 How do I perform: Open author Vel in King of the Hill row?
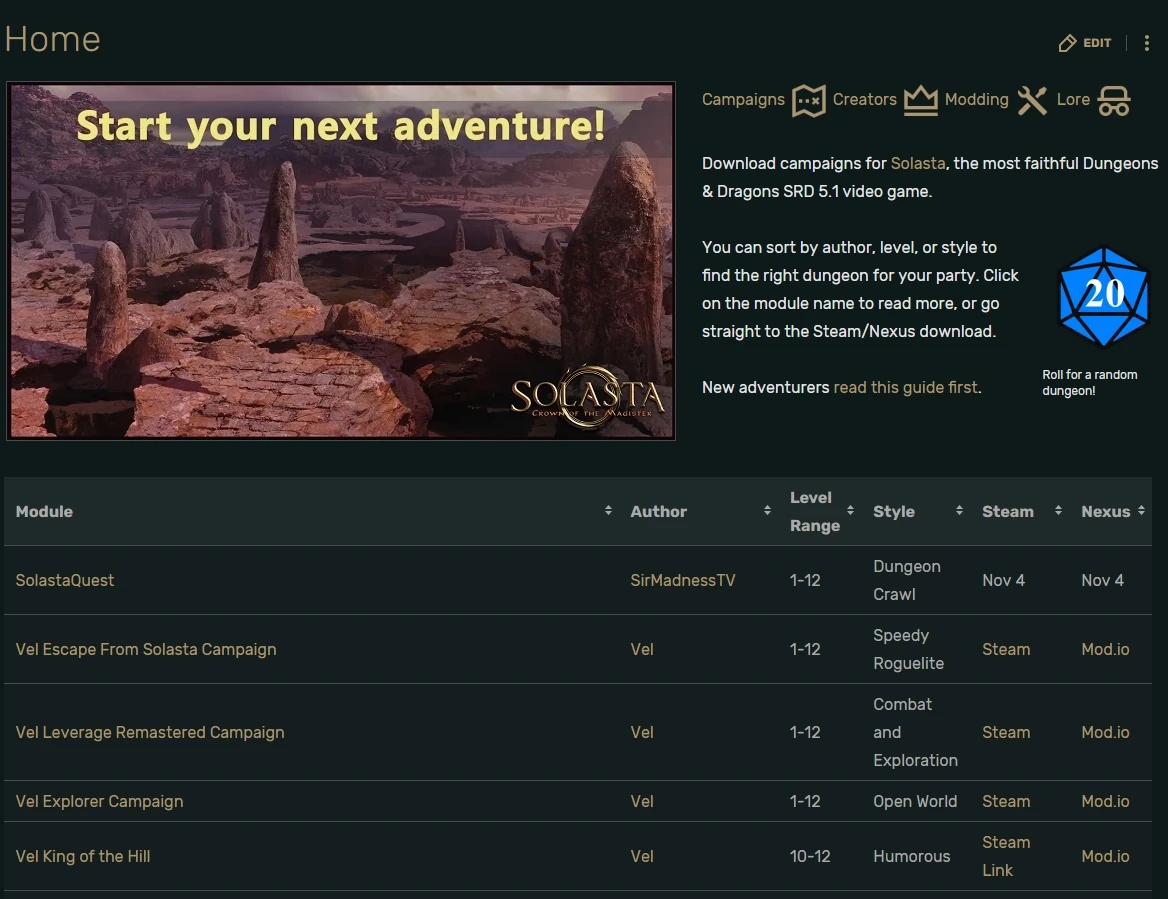click(x=641, y=857)
